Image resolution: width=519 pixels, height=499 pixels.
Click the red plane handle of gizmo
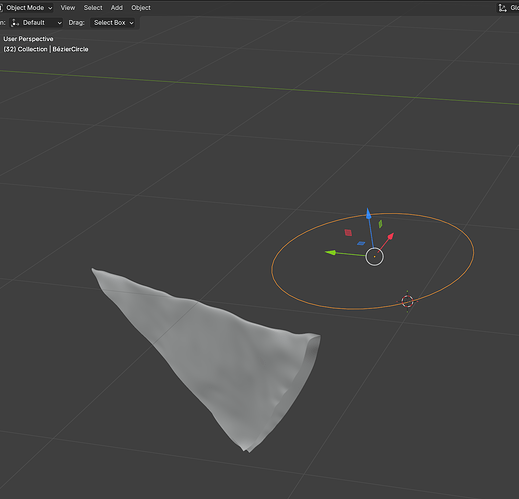[x=348, y=232]
